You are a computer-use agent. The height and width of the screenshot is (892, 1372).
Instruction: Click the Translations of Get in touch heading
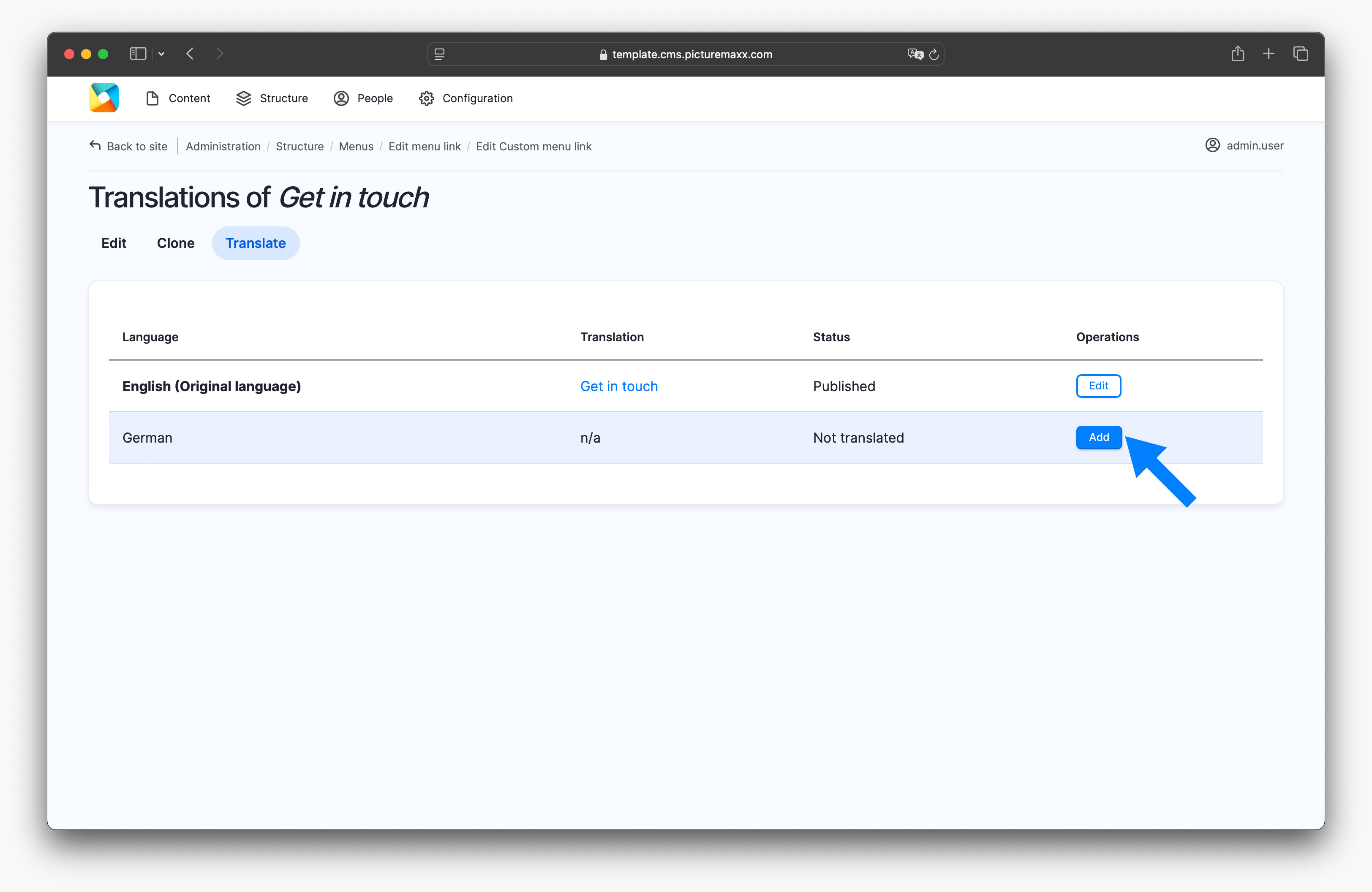[x=259, y=197]
